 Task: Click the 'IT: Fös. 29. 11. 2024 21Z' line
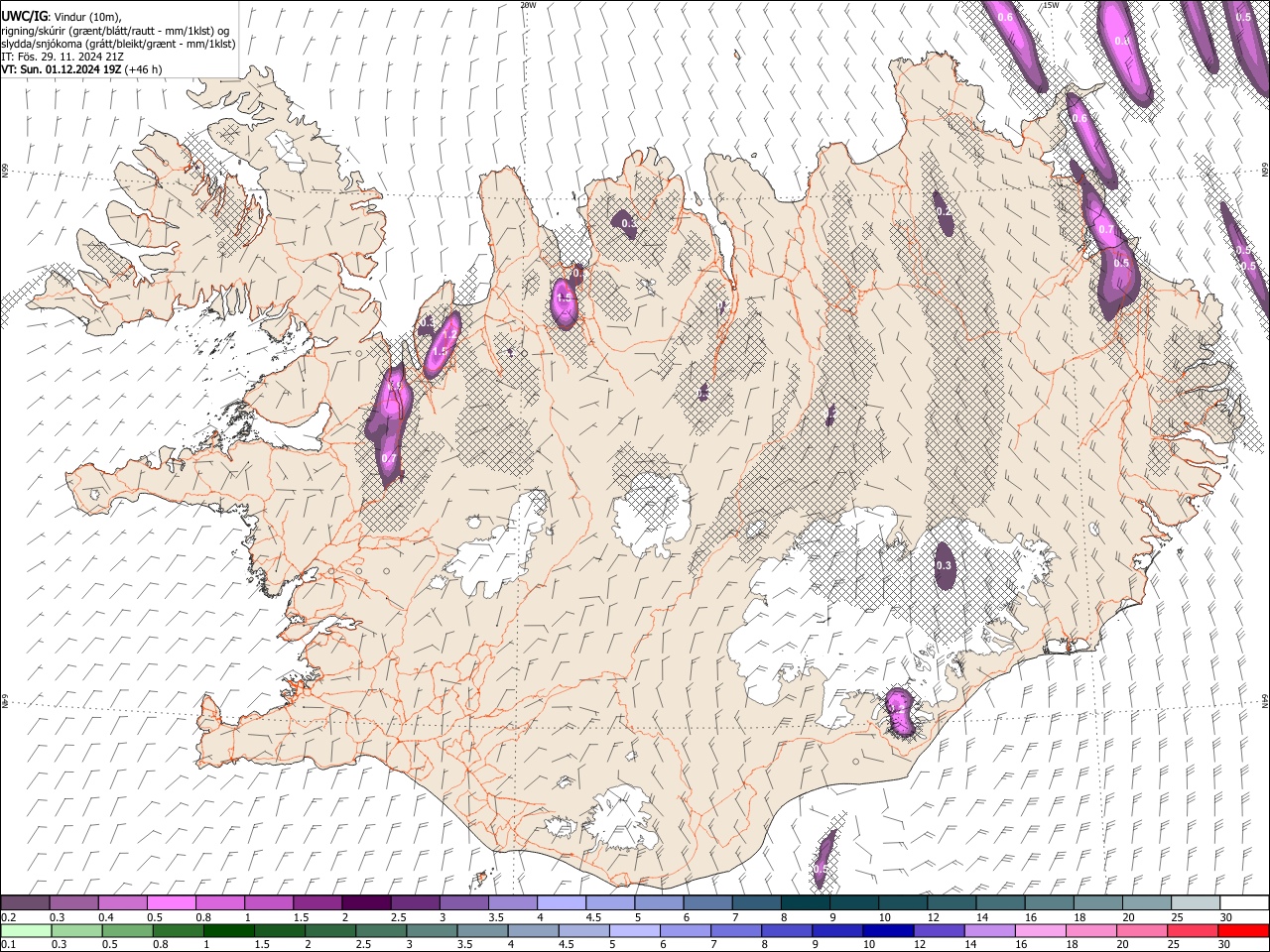[x=62, y=57]
